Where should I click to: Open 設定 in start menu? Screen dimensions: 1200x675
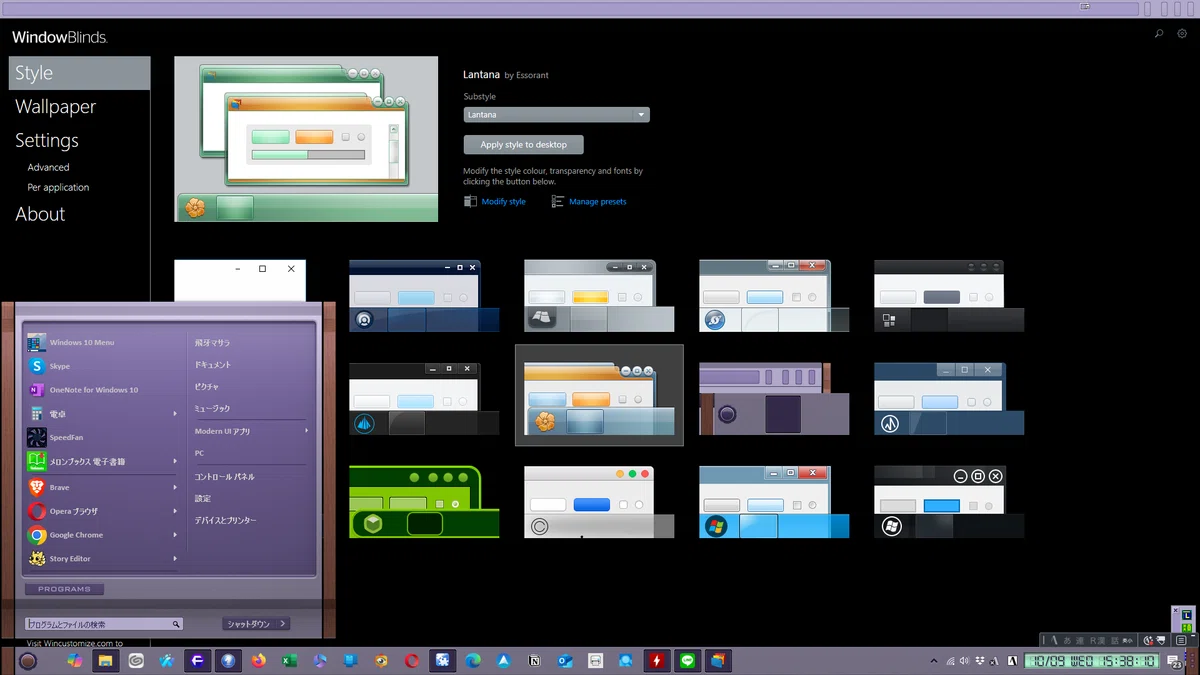pos(202,499)
